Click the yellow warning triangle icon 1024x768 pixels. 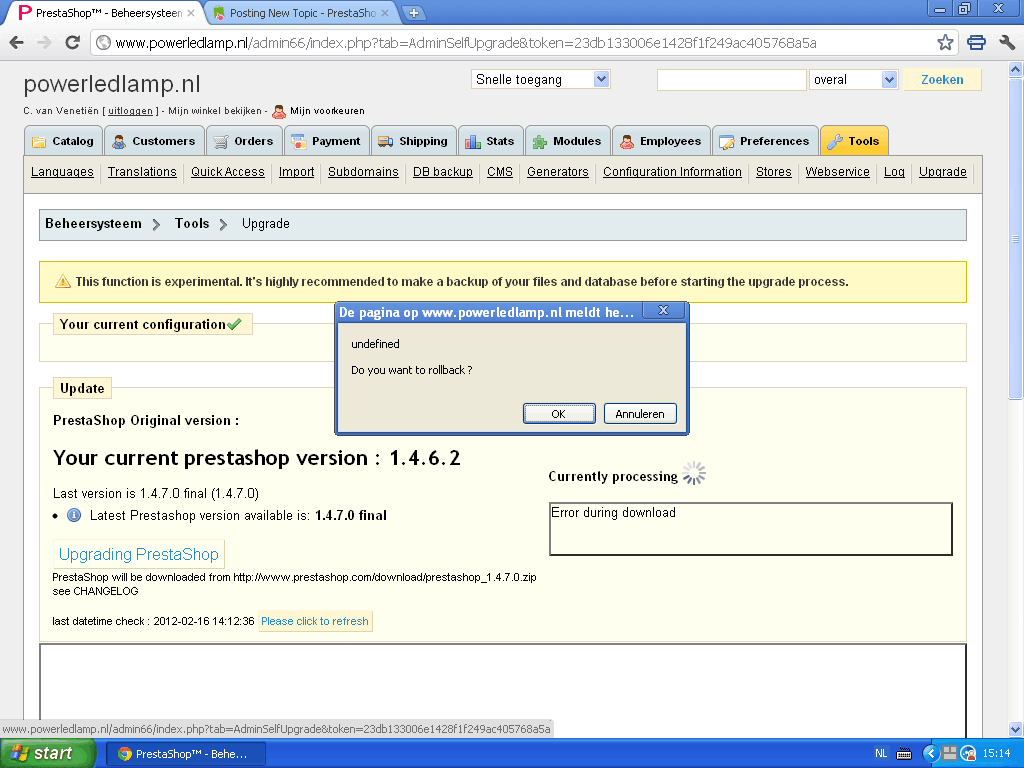[x=63, y=281]
